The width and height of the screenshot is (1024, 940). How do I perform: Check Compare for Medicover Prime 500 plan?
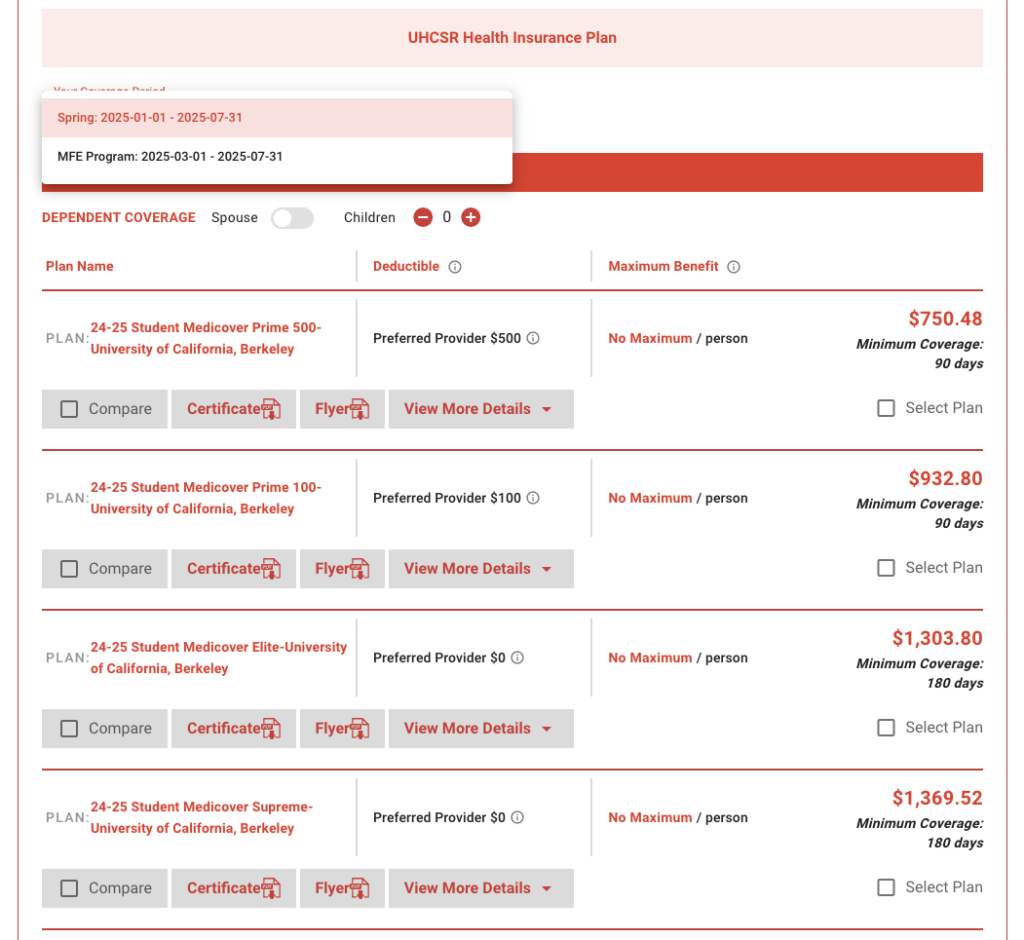69,409
